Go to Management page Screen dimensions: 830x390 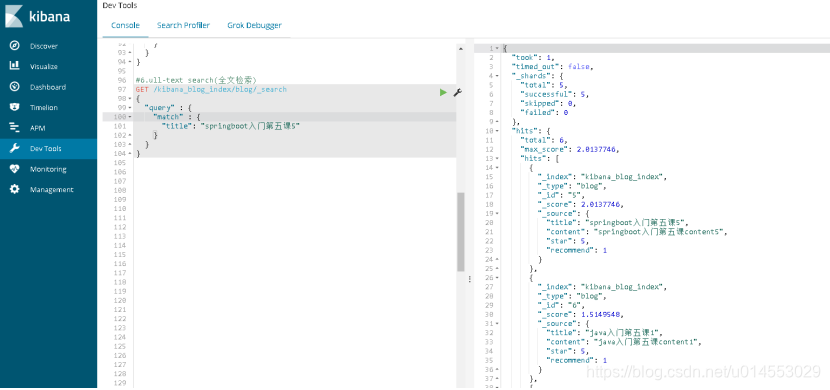pos(51,189)
